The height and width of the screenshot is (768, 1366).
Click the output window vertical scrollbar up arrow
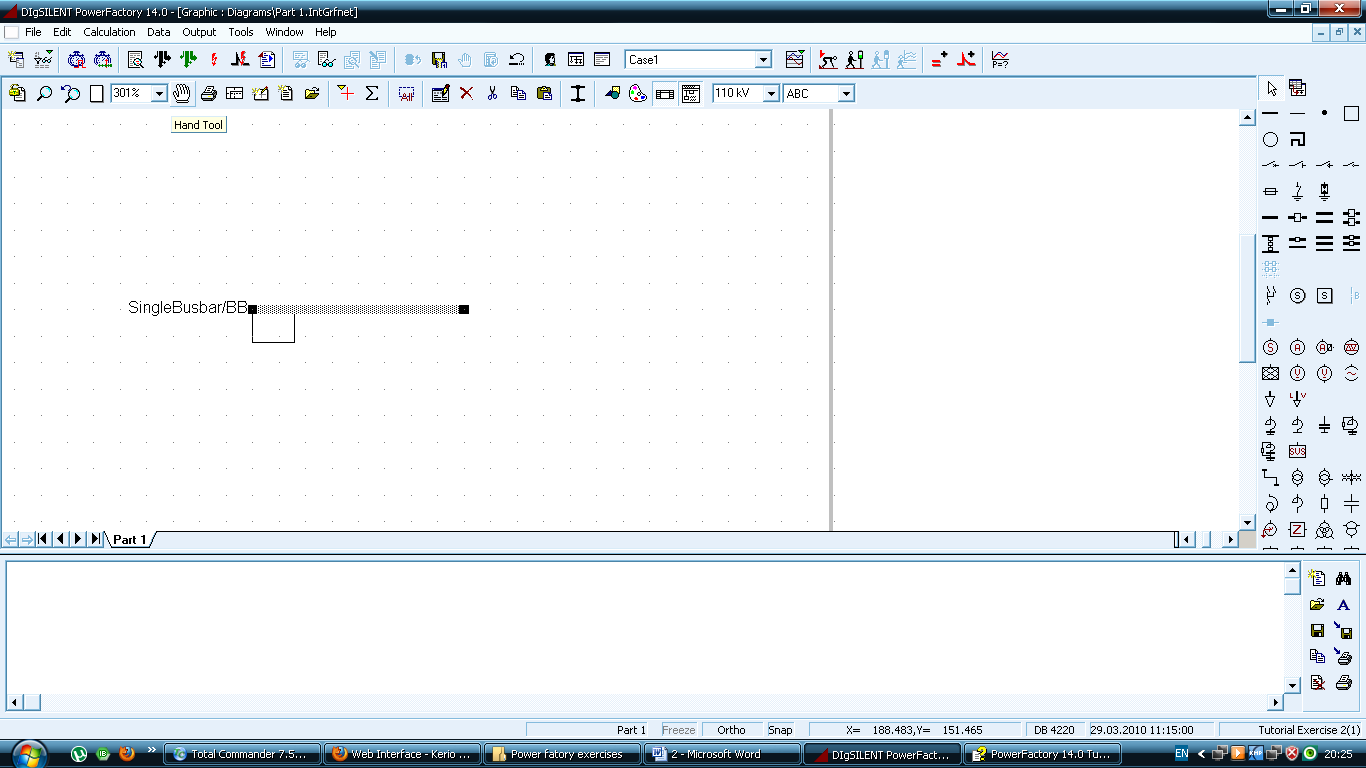tap(1292, 573)
